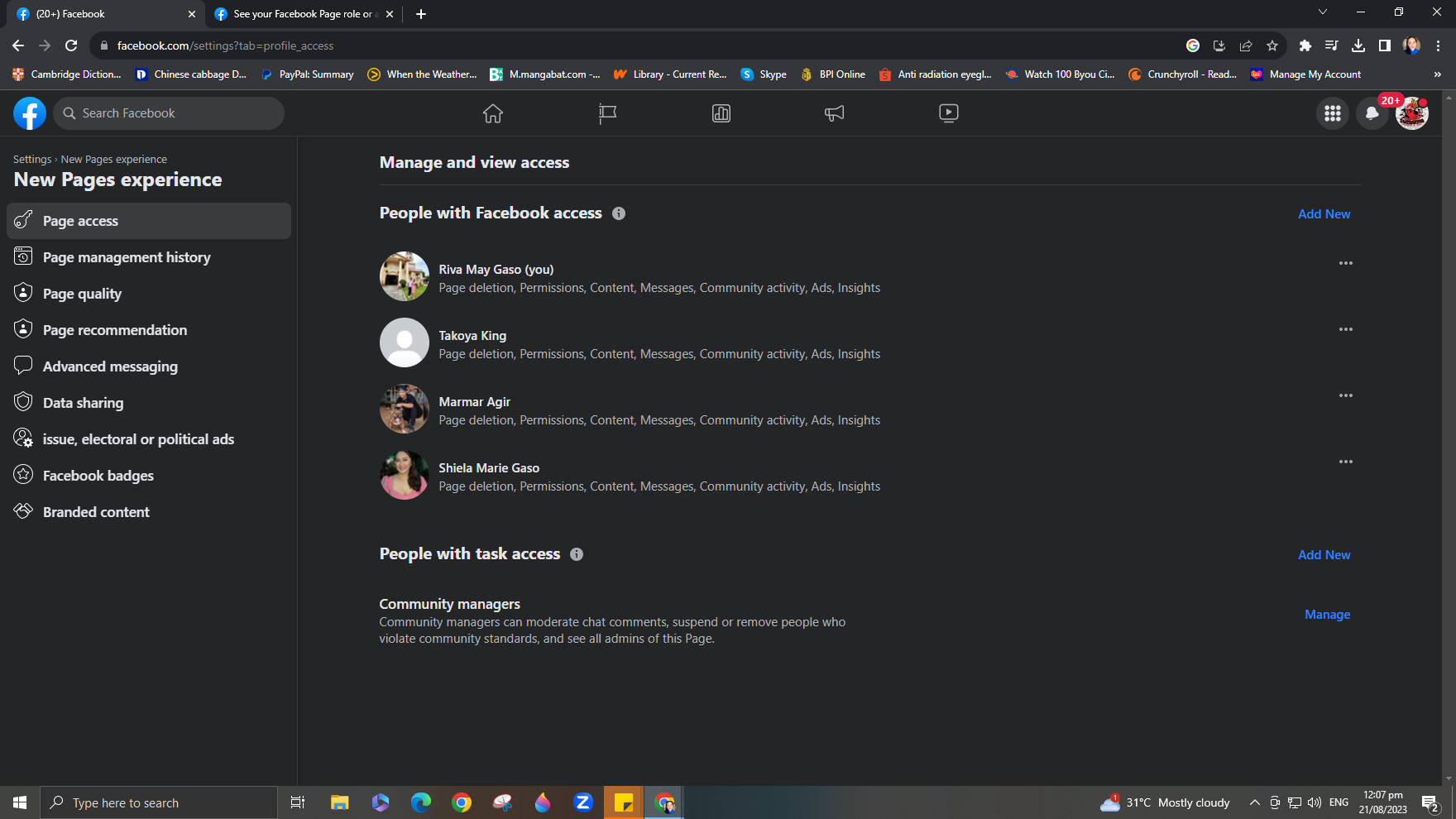Open File Explorer from taskbar
The image size is (1456, 819).
coord(340,802)
